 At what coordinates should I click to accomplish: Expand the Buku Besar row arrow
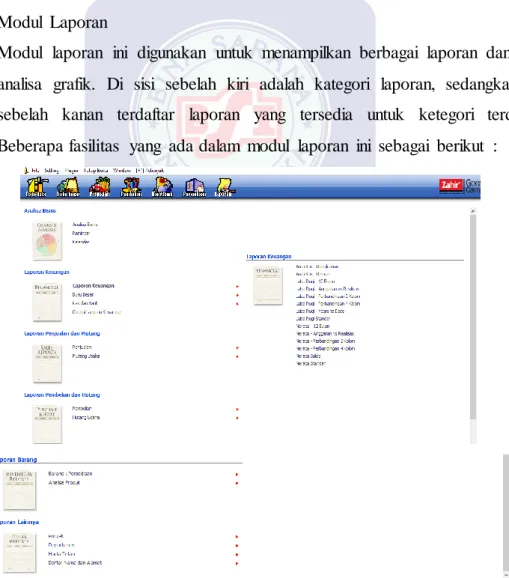coord(237,295)
